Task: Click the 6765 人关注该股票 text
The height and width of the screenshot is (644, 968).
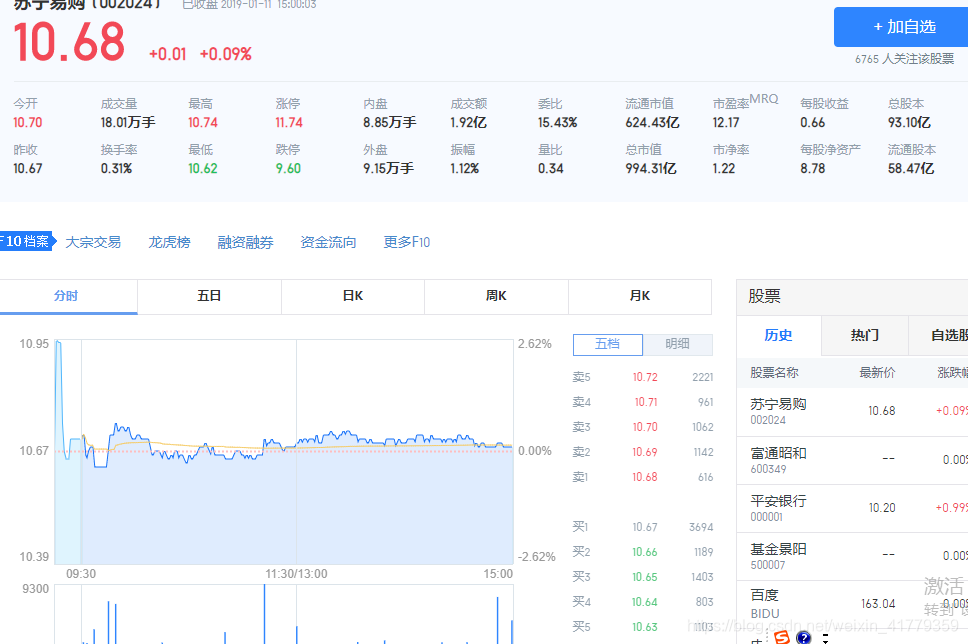Action: point(904,59)
